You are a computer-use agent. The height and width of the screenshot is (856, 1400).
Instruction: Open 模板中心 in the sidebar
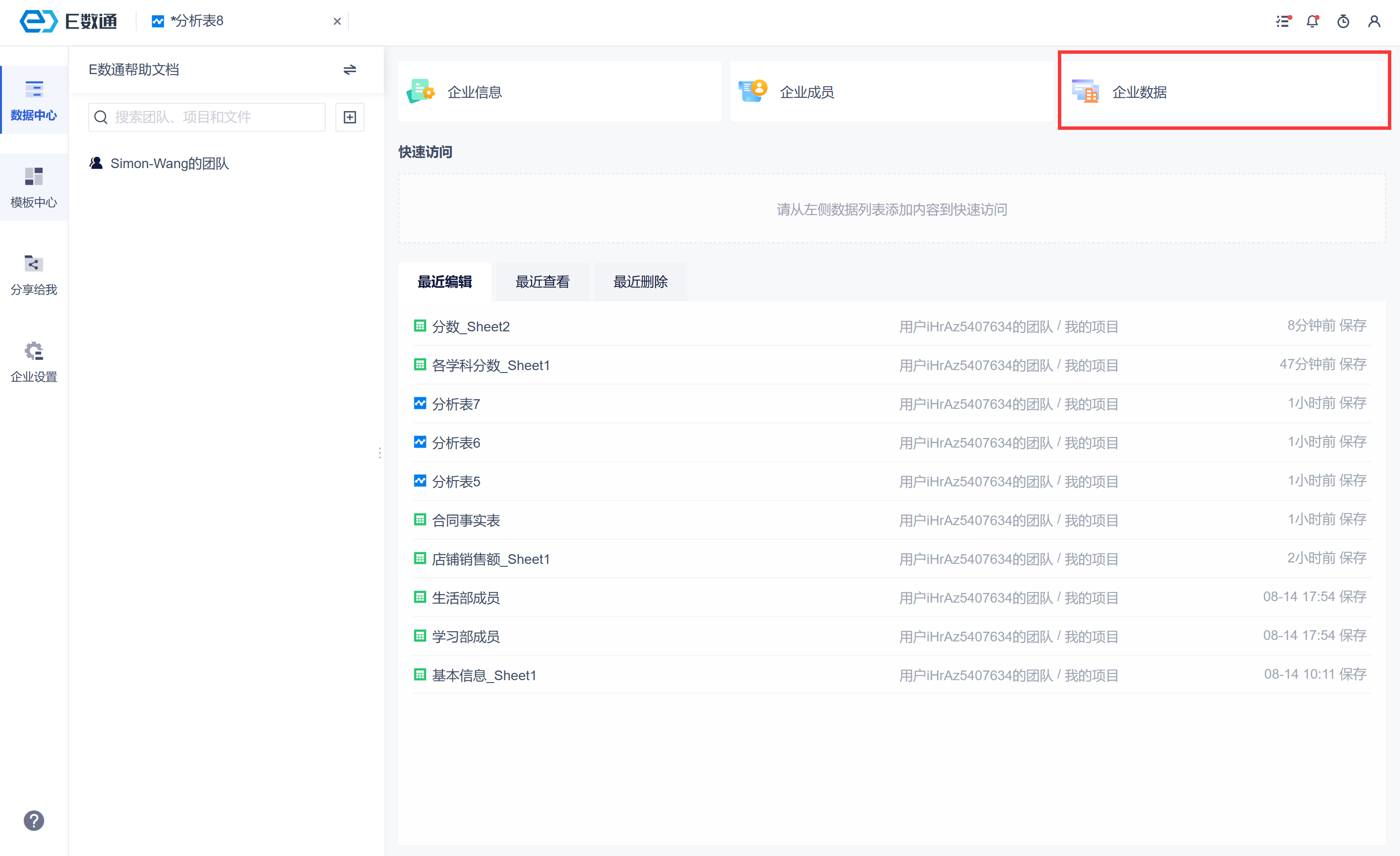(33, 187)
